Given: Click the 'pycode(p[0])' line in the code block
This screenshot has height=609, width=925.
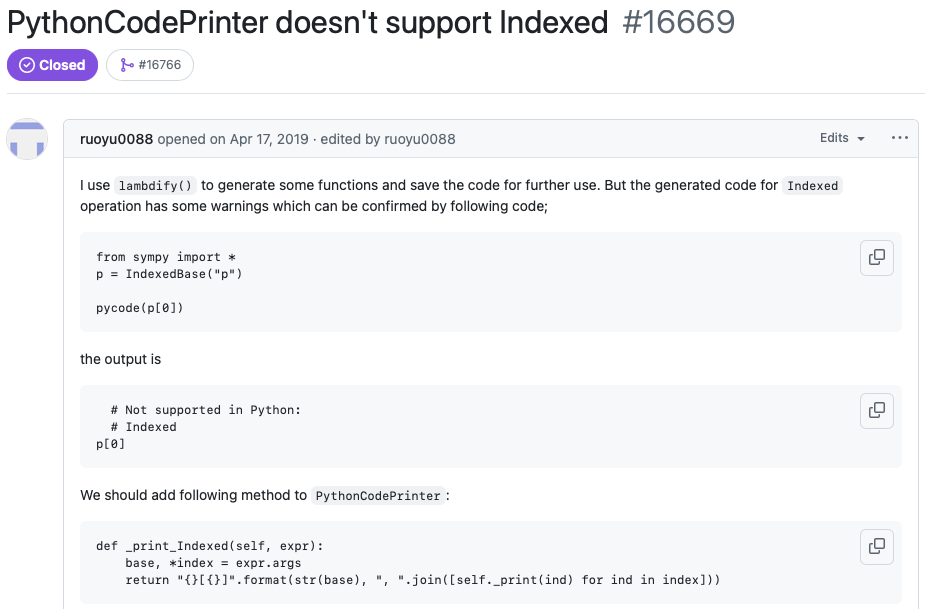Looking at the screenshot, I should [x=140, y=308].
